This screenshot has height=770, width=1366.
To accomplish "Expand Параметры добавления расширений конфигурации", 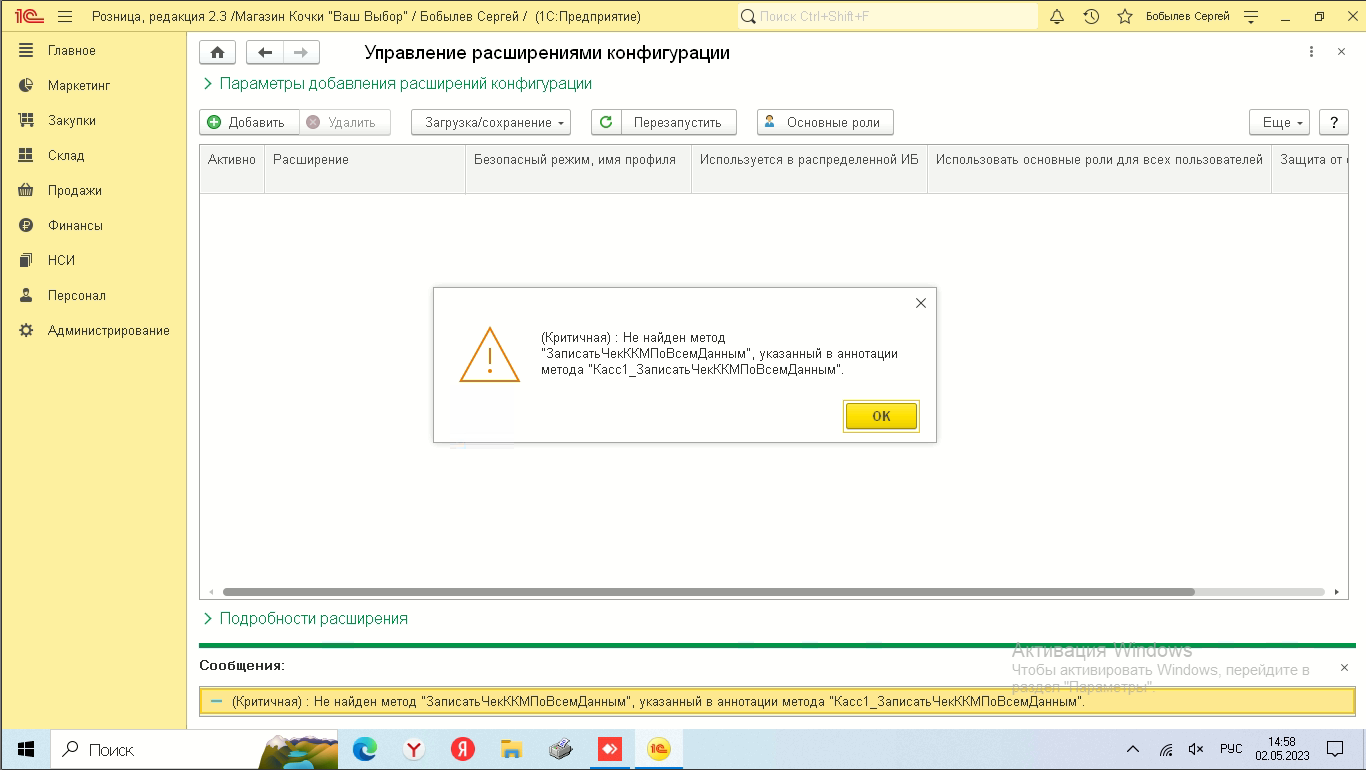I will pyautogui.click(x=398, y=84).
